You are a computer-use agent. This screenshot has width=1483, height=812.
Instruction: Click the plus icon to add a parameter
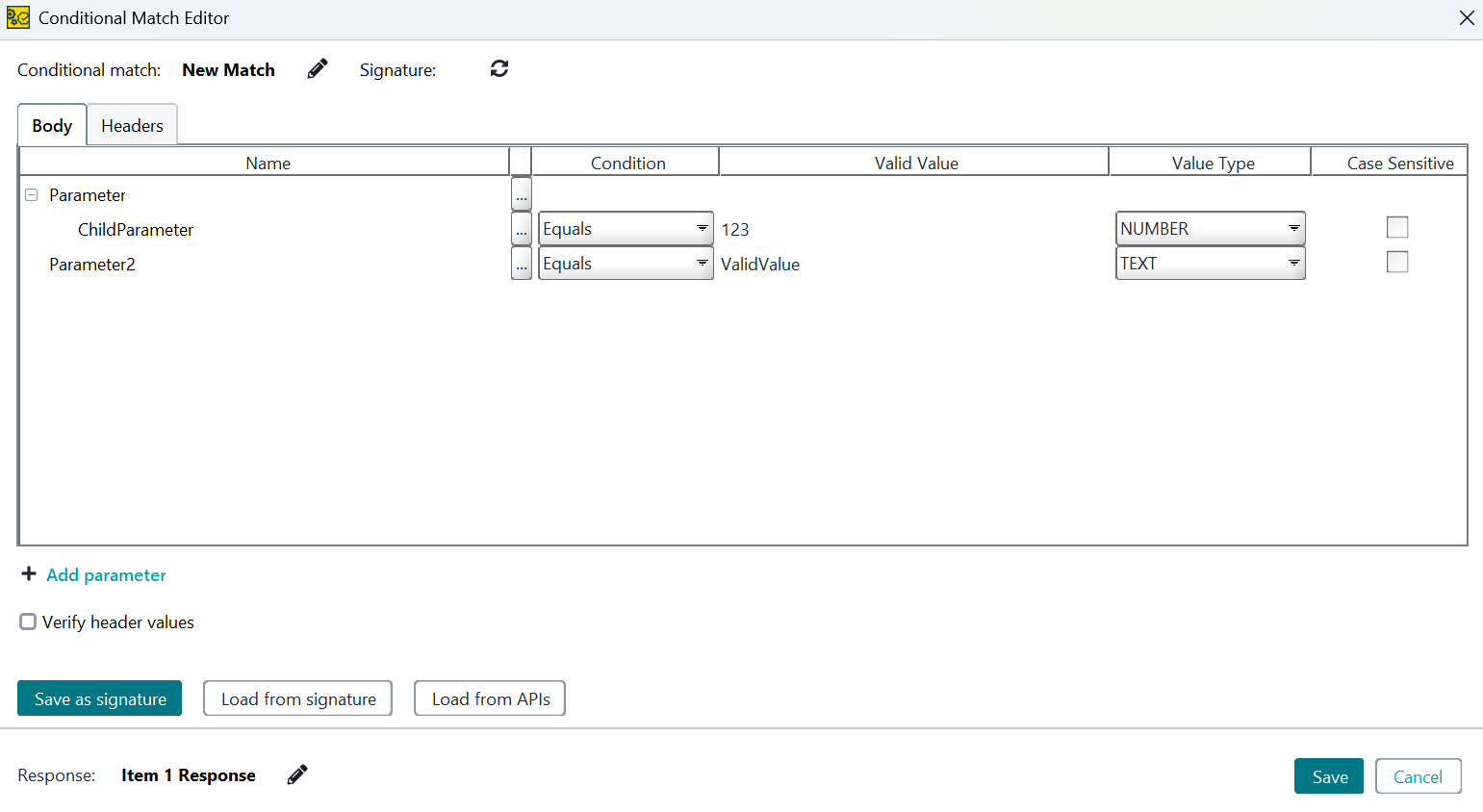28,573
